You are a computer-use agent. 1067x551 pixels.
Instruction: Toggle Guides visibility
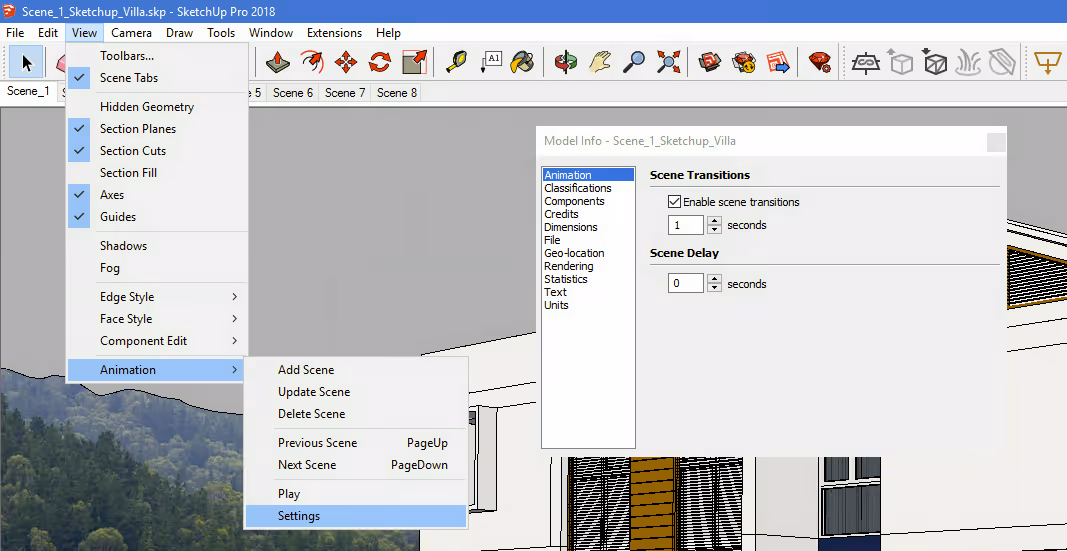(x=157, y=216)
